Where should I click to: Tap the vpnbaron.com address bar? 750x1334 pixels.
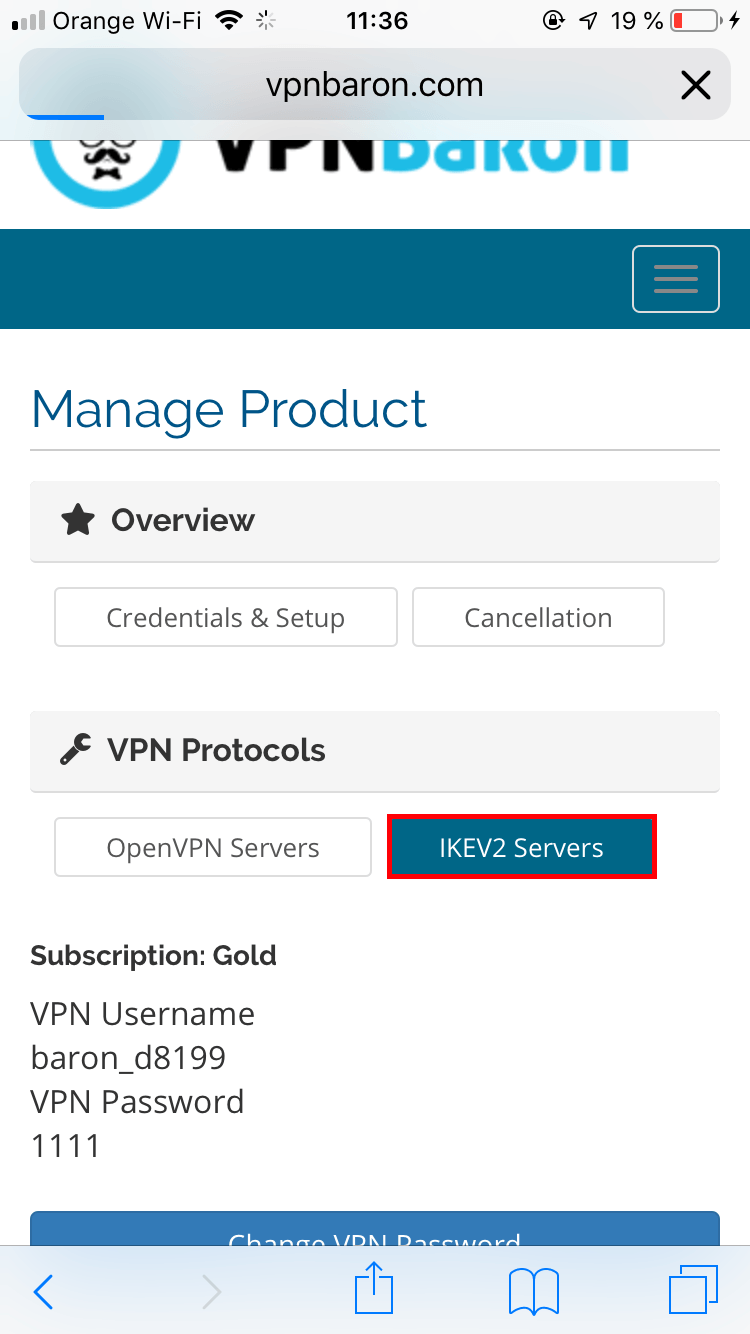(375, 85)
